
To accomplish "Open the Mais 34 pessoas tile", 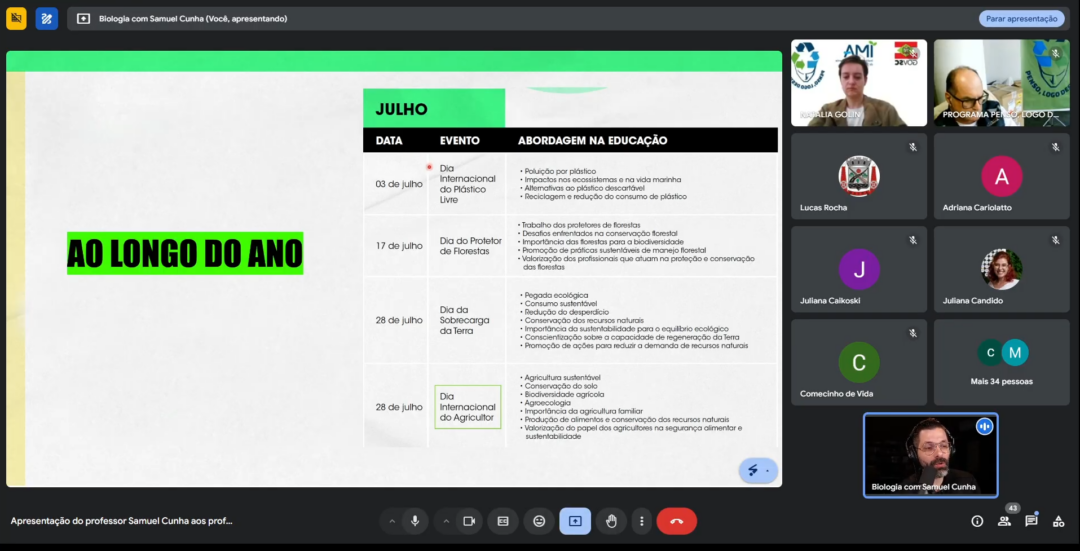I will click(1001, 362).
